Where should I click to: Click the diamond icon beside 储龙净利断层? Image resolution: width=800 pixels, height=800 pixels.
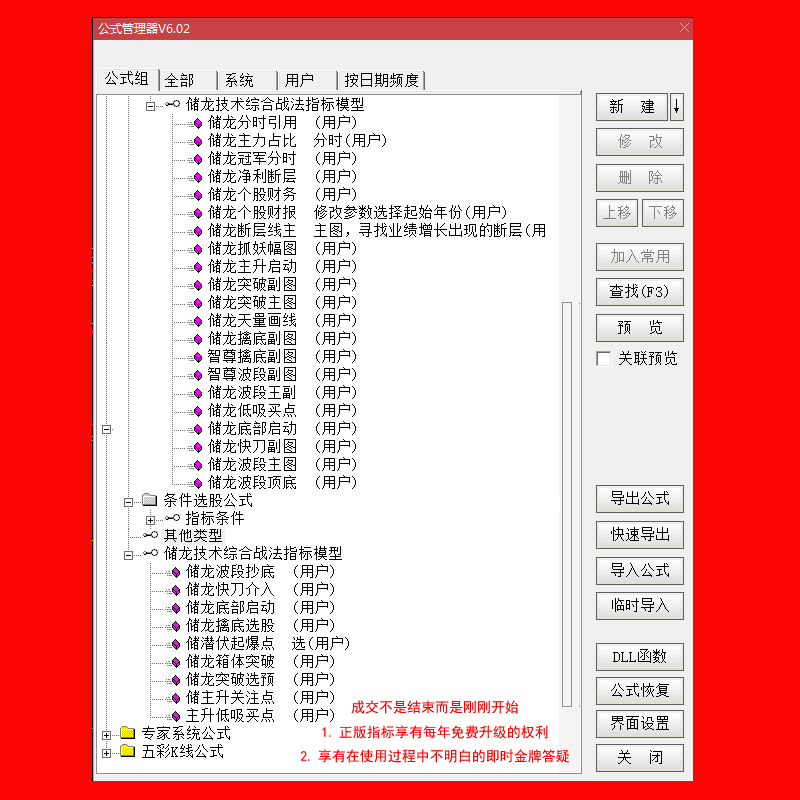click(198, 178)
